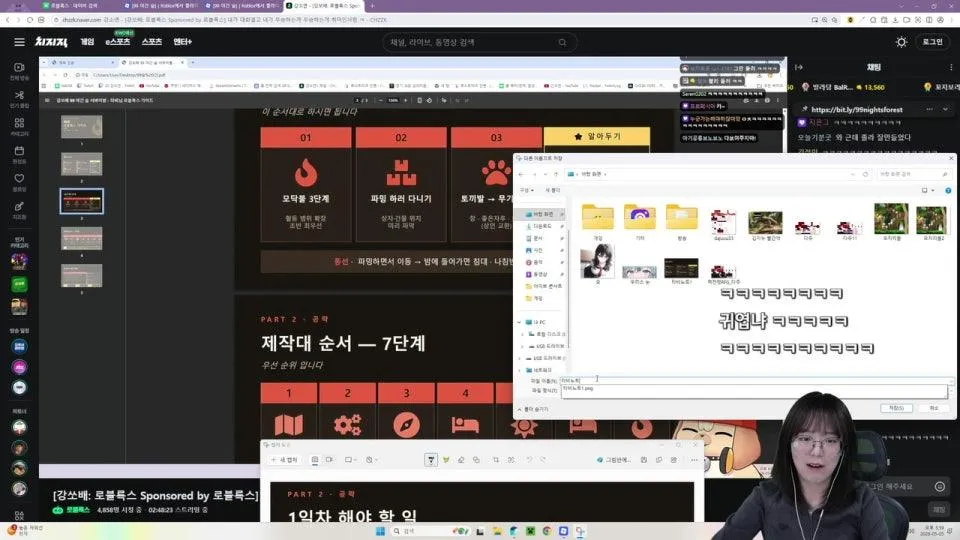Screen dimensions: 960x540
Task: Select 문서 in Save dialog sidebar
Action: tap(538, 238)
